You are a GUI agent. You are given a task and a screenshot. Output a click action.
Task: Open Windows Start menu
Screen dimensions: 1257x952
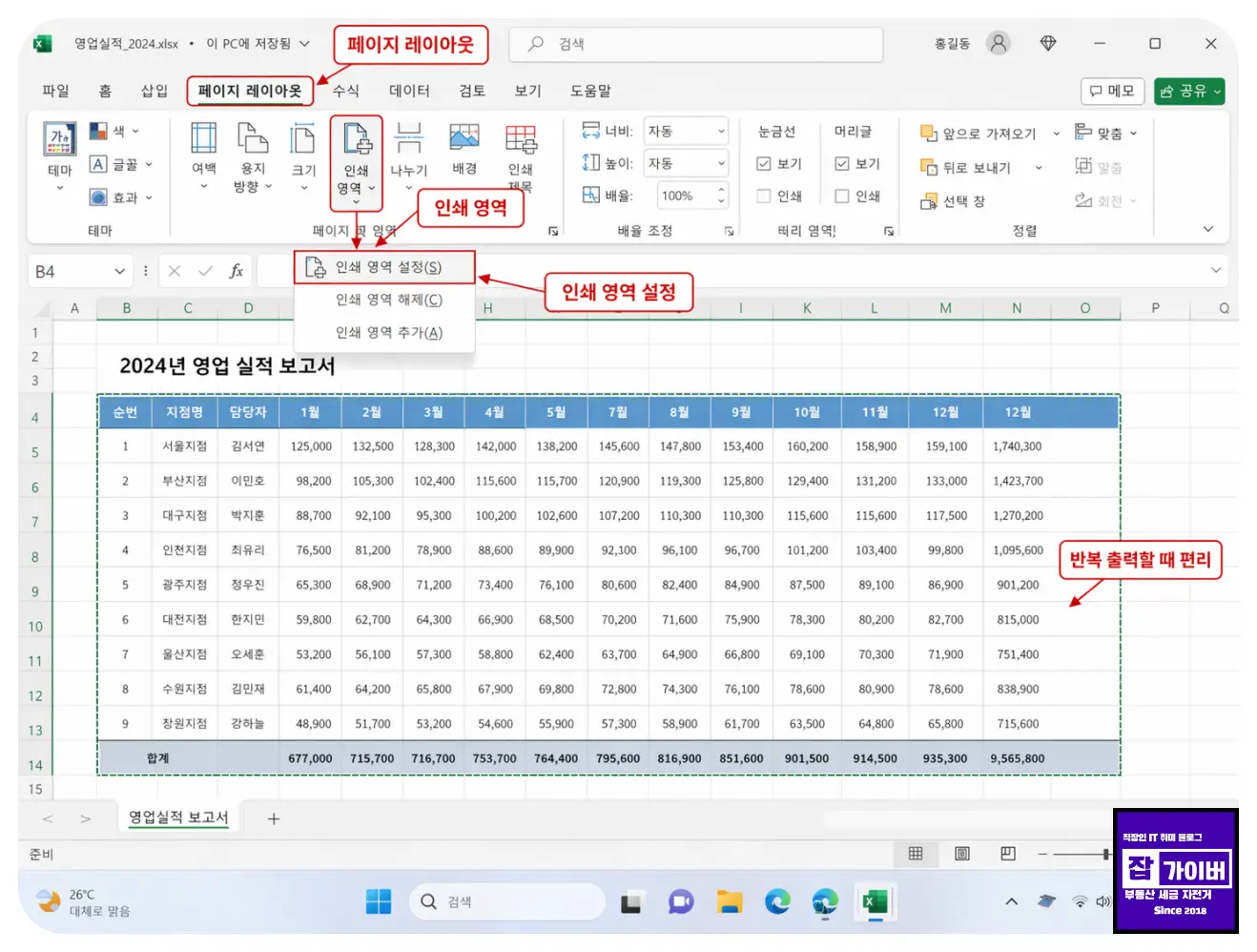379,901
